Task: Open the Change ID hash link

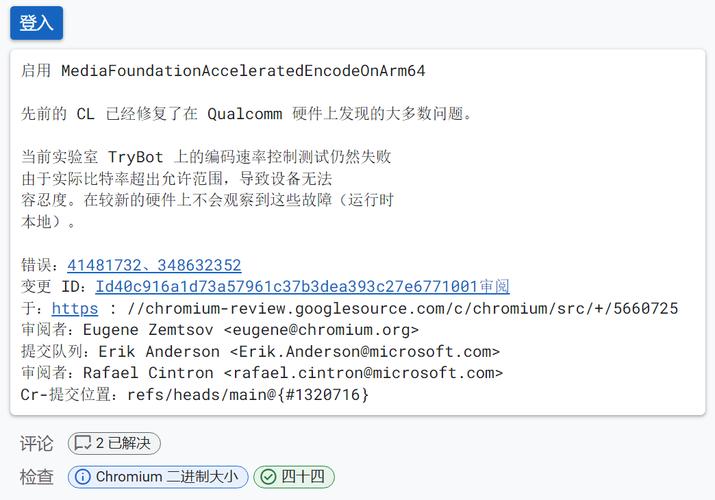Action: point(286,287)
